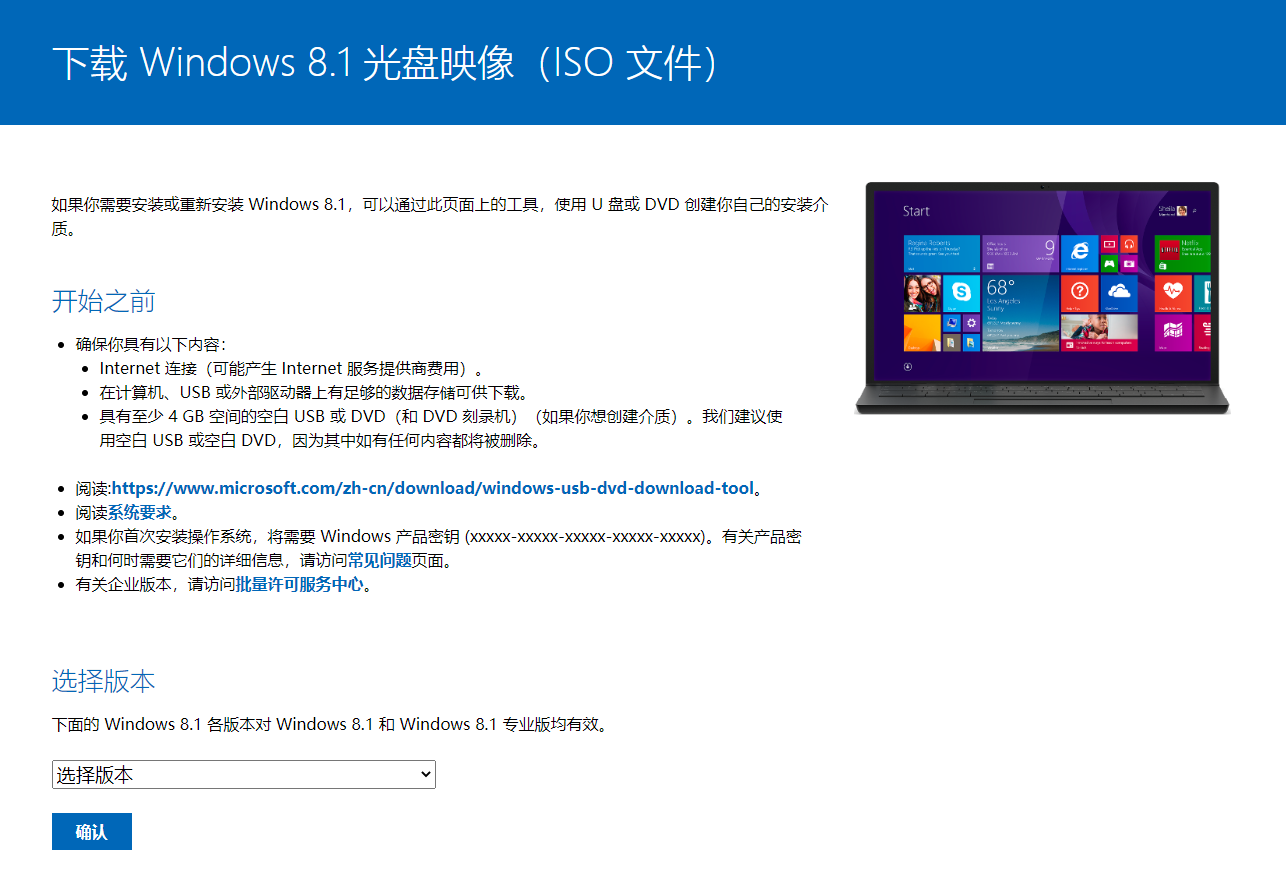The width and height of the screenshot is (1286, 870).
Task: Click the red Help question mark tile
Action: coord(1080,293)
